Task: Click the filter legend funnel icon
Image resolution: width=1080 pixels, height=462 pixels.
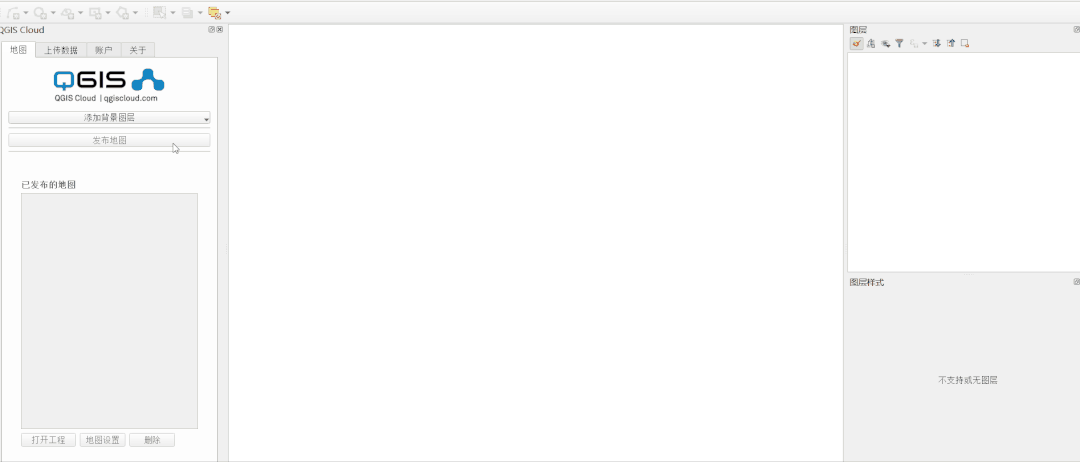Action: point(899,43)
